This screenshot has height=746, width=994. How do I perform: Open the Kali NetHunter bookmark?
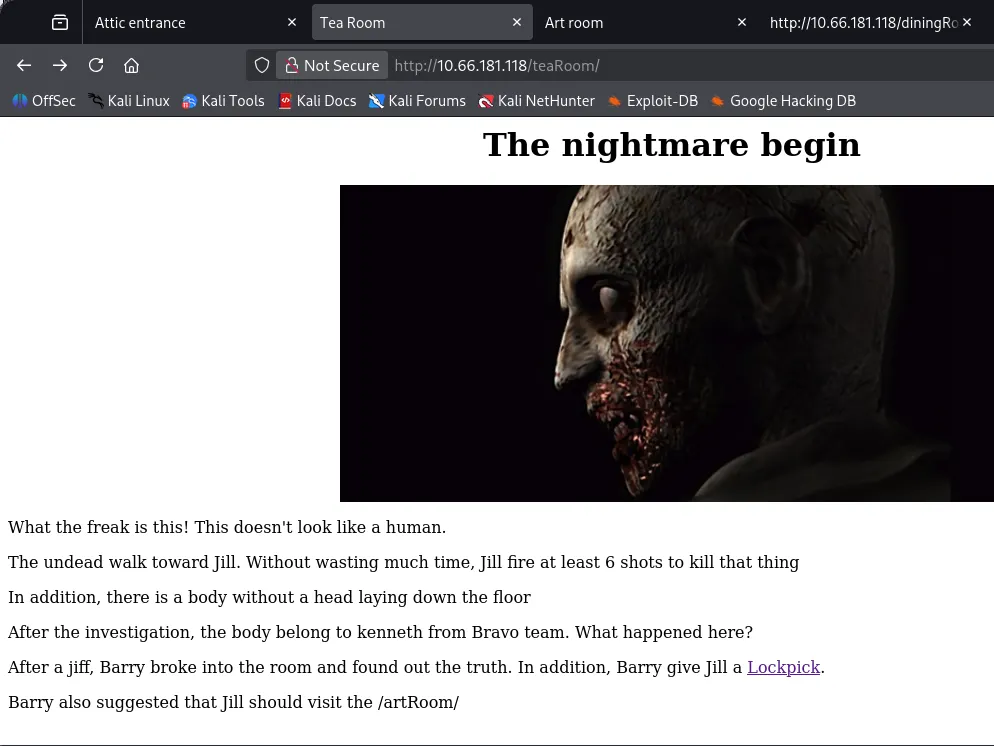(536, 100)
